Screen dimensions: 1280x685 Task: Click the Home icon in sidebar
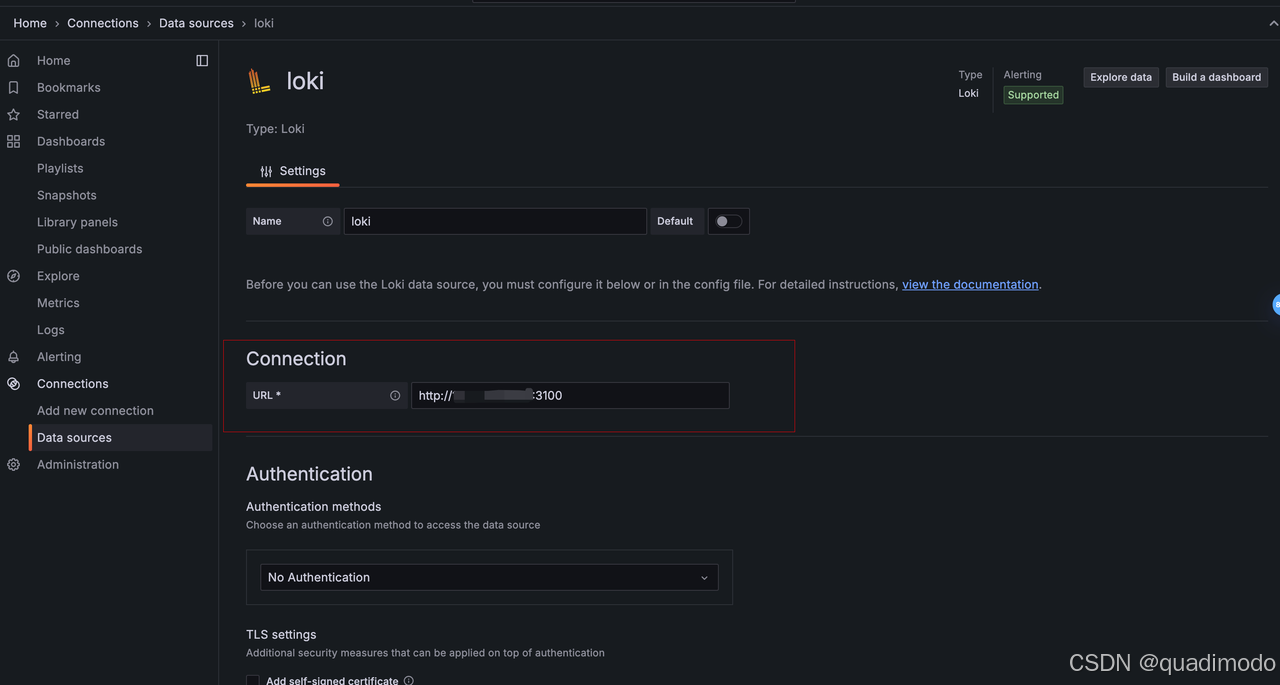click(x=13, y=61)
